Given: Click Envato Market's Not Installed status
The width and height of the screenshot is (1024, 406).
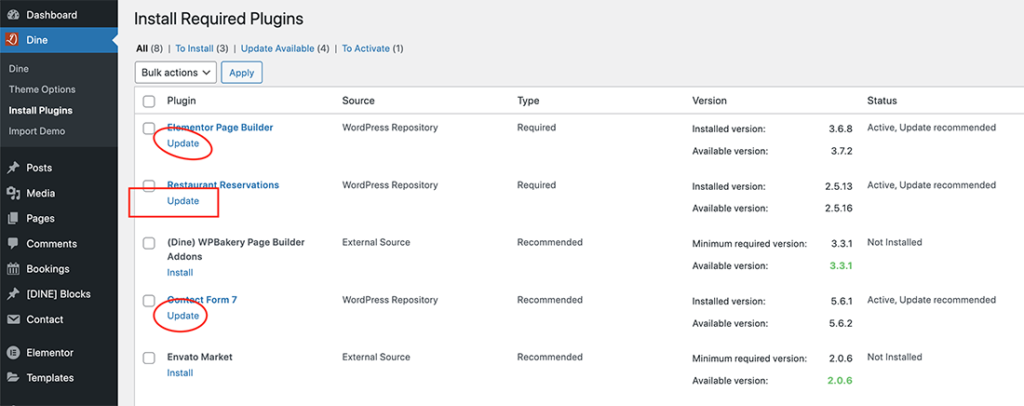Looking at the screenshot, I should click(895, 357).
